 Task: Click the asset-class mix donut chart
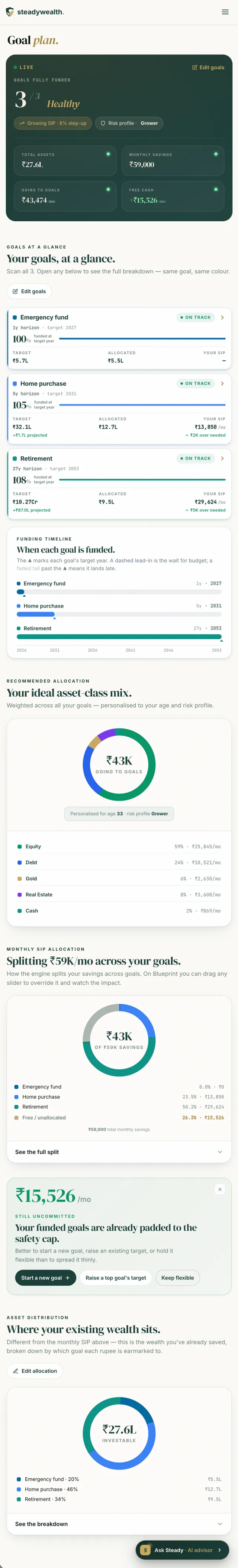(119, 765)
